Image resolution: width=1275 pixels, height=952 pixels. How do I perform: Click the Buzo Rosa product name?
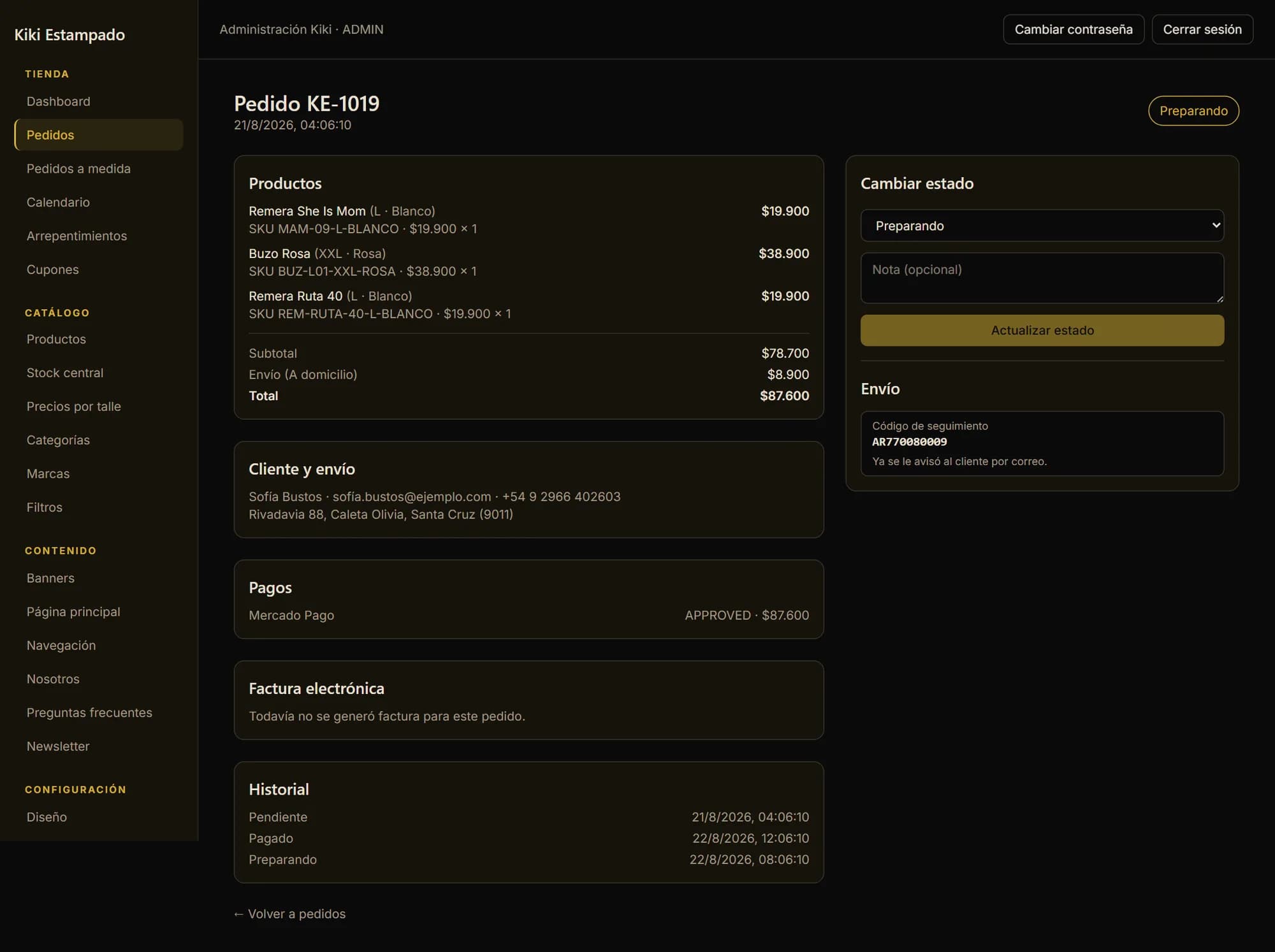[x=279, y=254]
